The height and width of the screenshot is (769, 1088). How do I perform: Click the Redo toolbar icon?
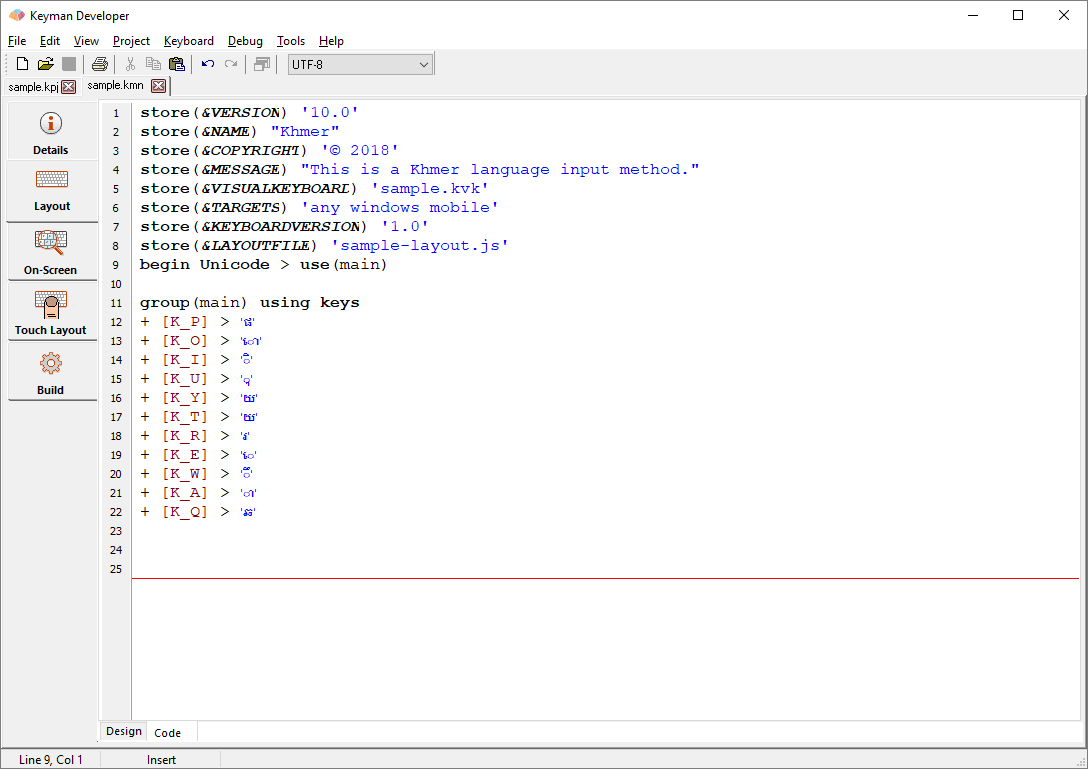pyautogui.click(x=231, y=65)
